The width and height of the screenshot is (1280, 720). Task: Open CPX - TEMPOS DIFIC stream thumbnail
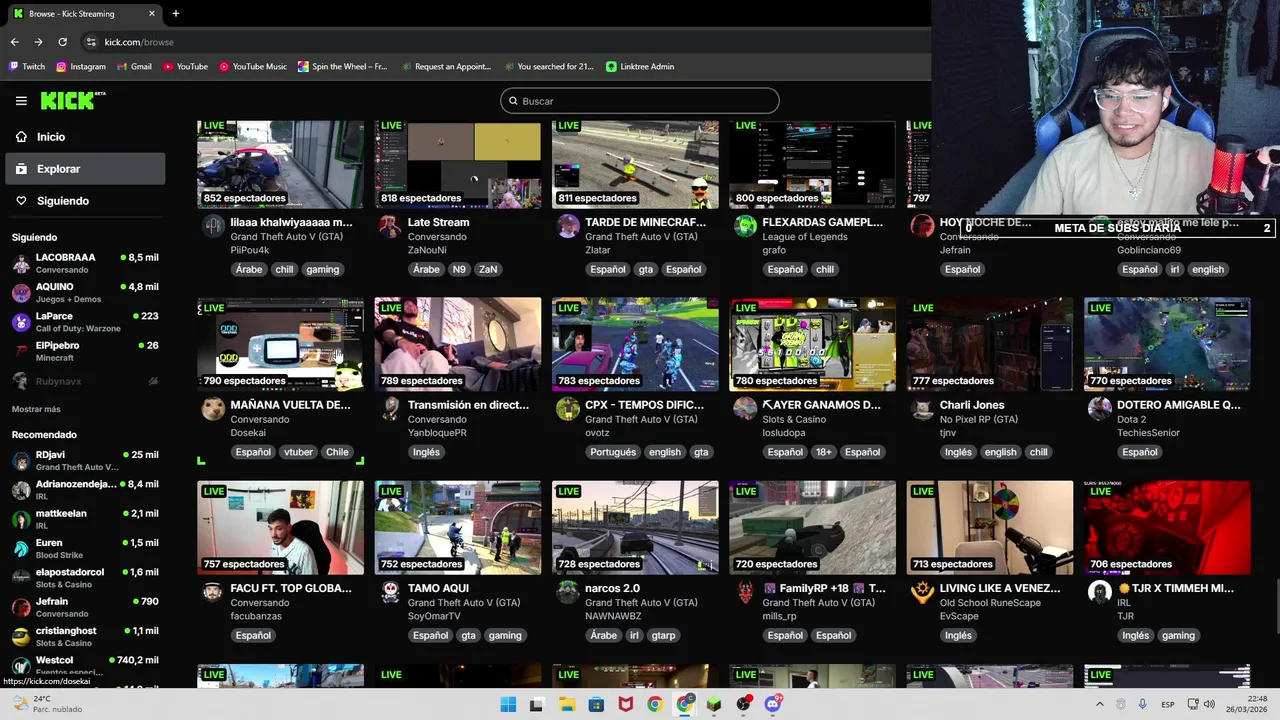(x=635, y=344)
